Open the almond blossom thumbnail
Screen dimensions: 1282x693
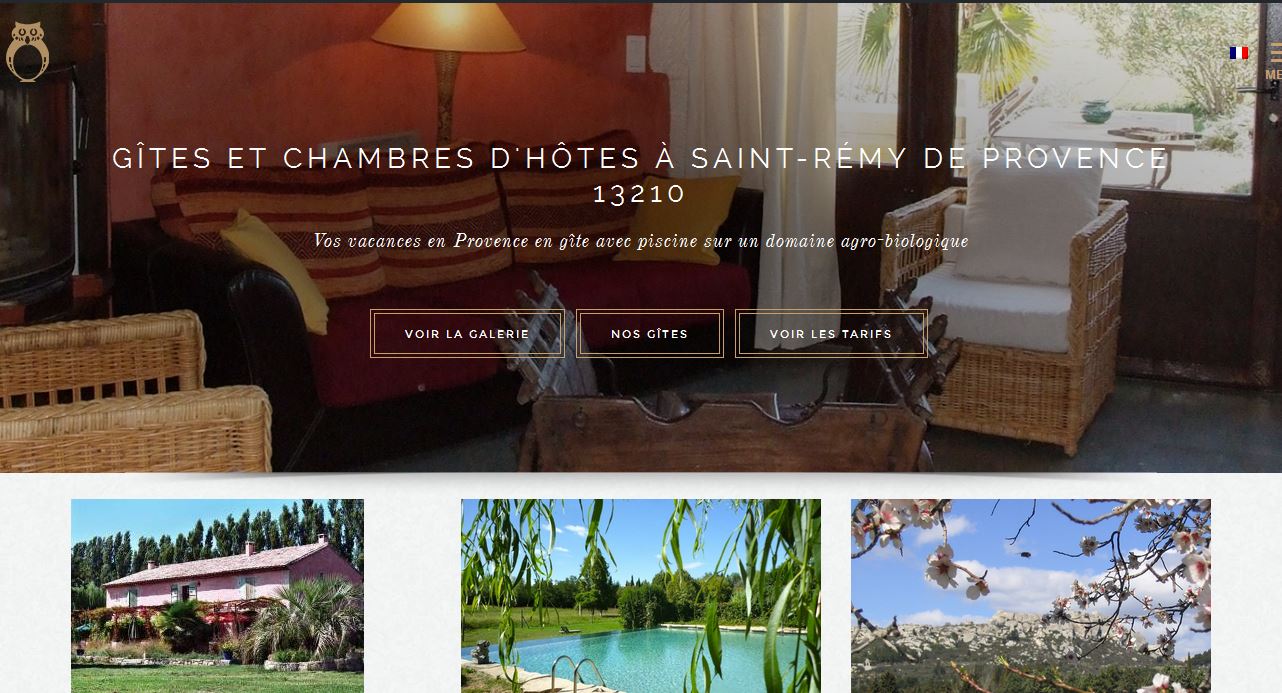click(x=1031, y=596)
